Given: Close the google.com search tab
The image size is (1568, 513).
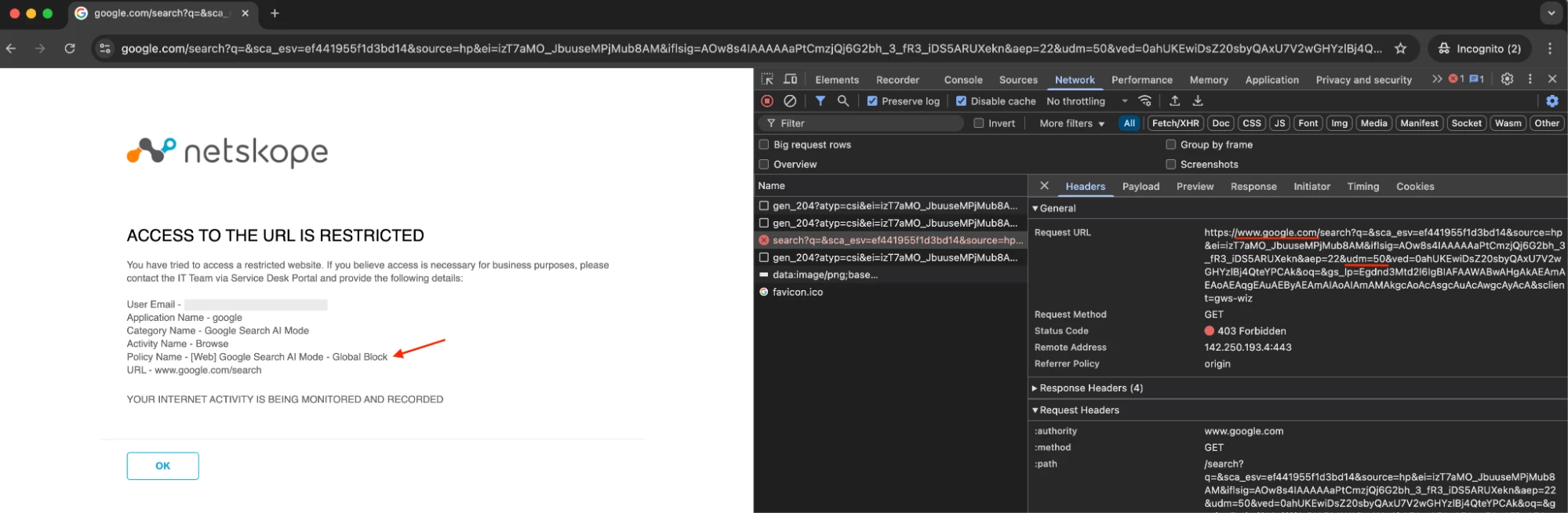Looking at the screenshot, I should pos(246,13).
